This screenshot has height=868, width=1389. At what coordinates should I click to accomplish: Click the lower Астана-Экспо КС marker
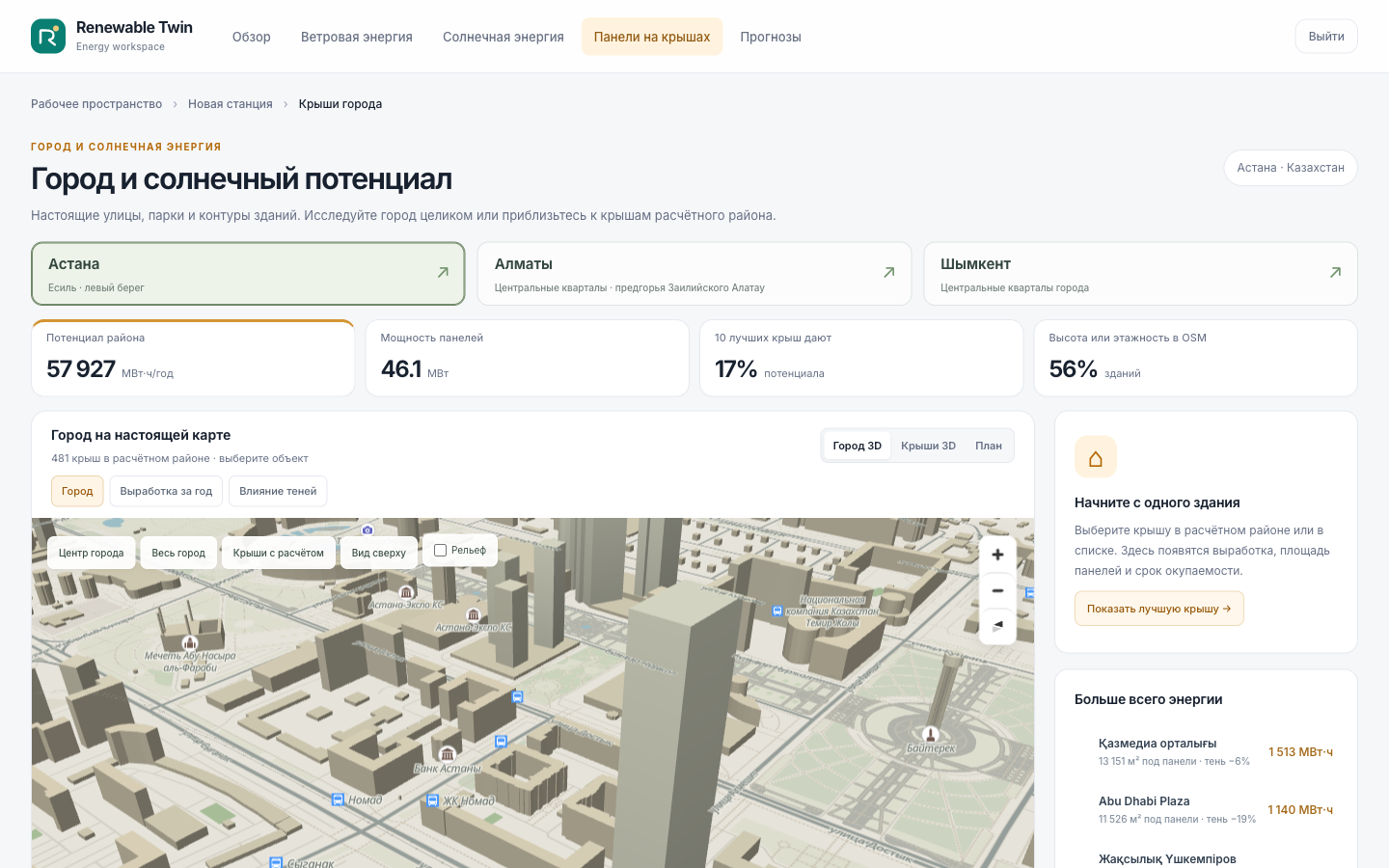click(x=473, y=614)
